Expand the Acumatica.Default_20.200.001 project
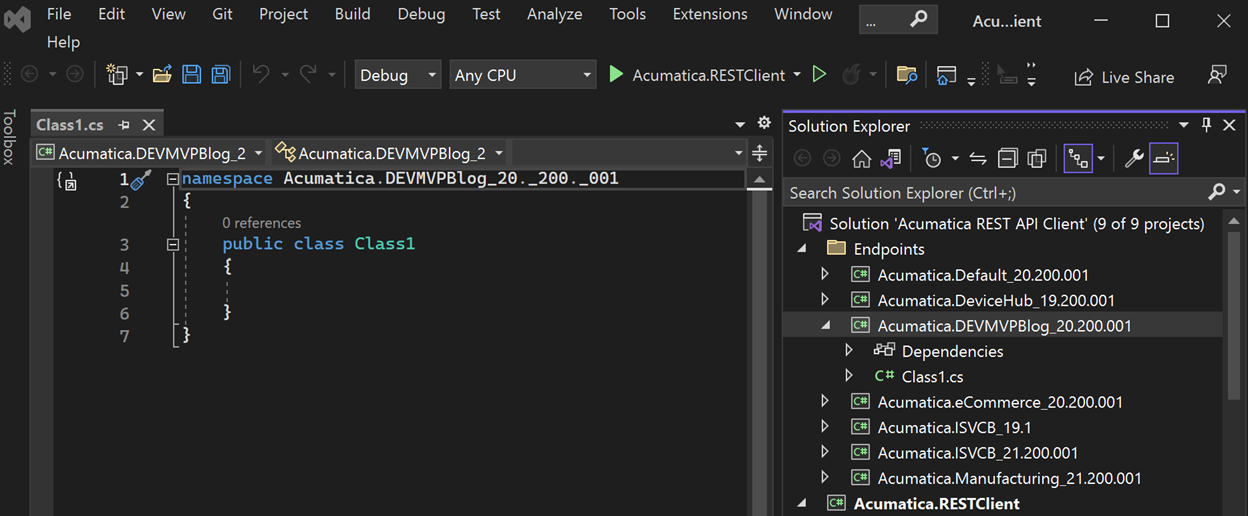This screenshot has height=516, width=1248. click(x=825, y=274)
